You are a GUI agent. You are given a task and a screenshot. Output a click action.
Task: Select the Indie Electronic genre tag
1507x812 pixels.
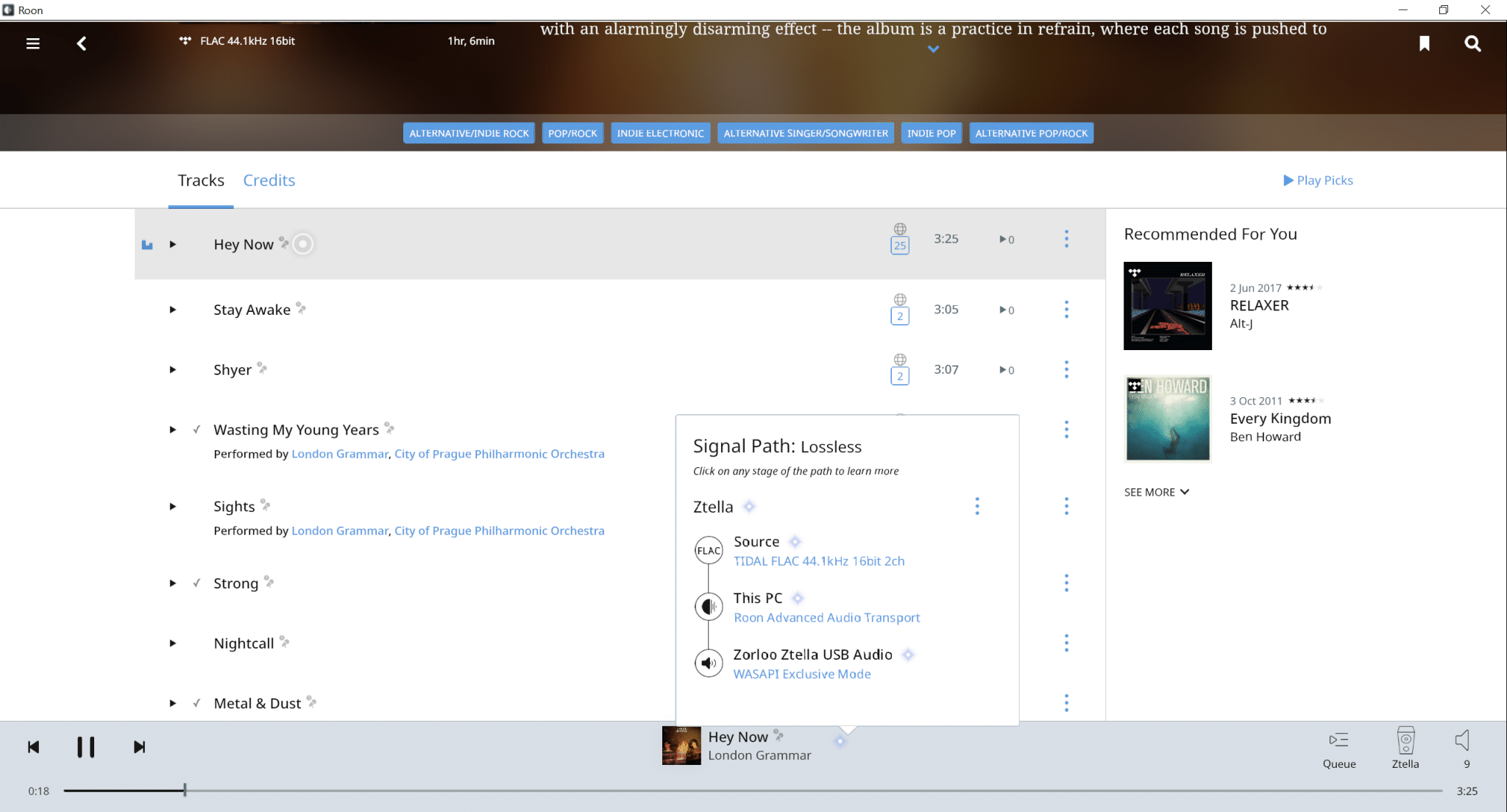point(660,133)
